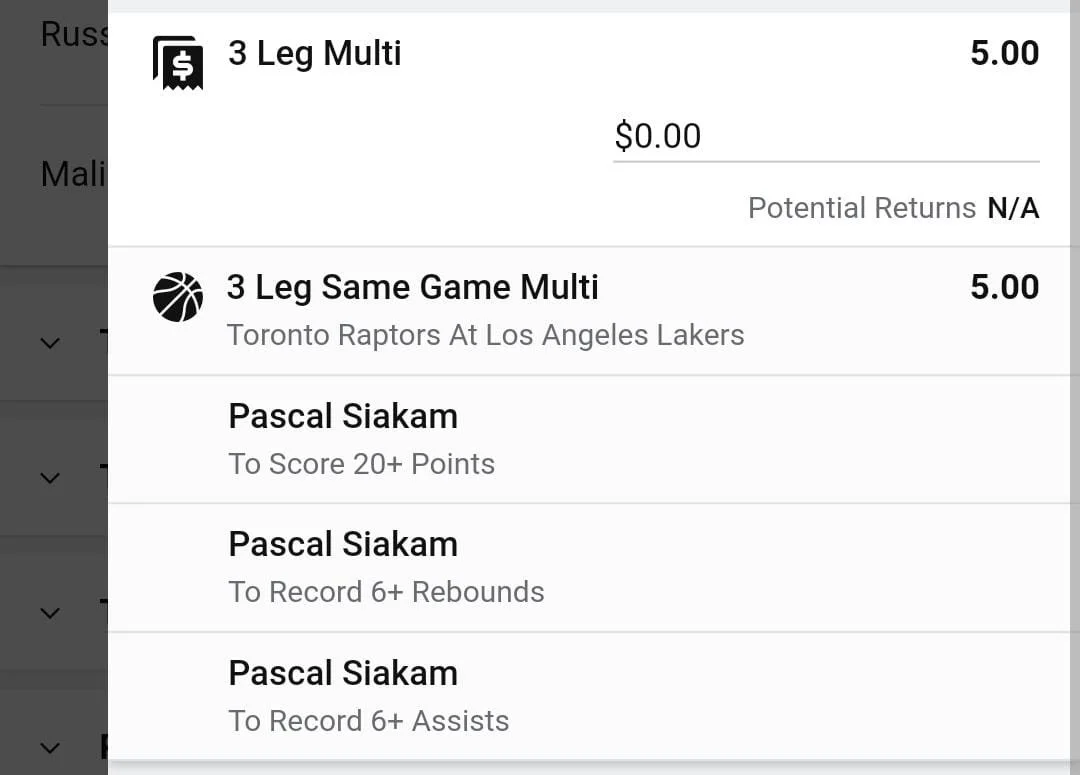
Task: Expand the first chevron in the dimmed background list
Action: pyautogui.click(x=50, y=342)
